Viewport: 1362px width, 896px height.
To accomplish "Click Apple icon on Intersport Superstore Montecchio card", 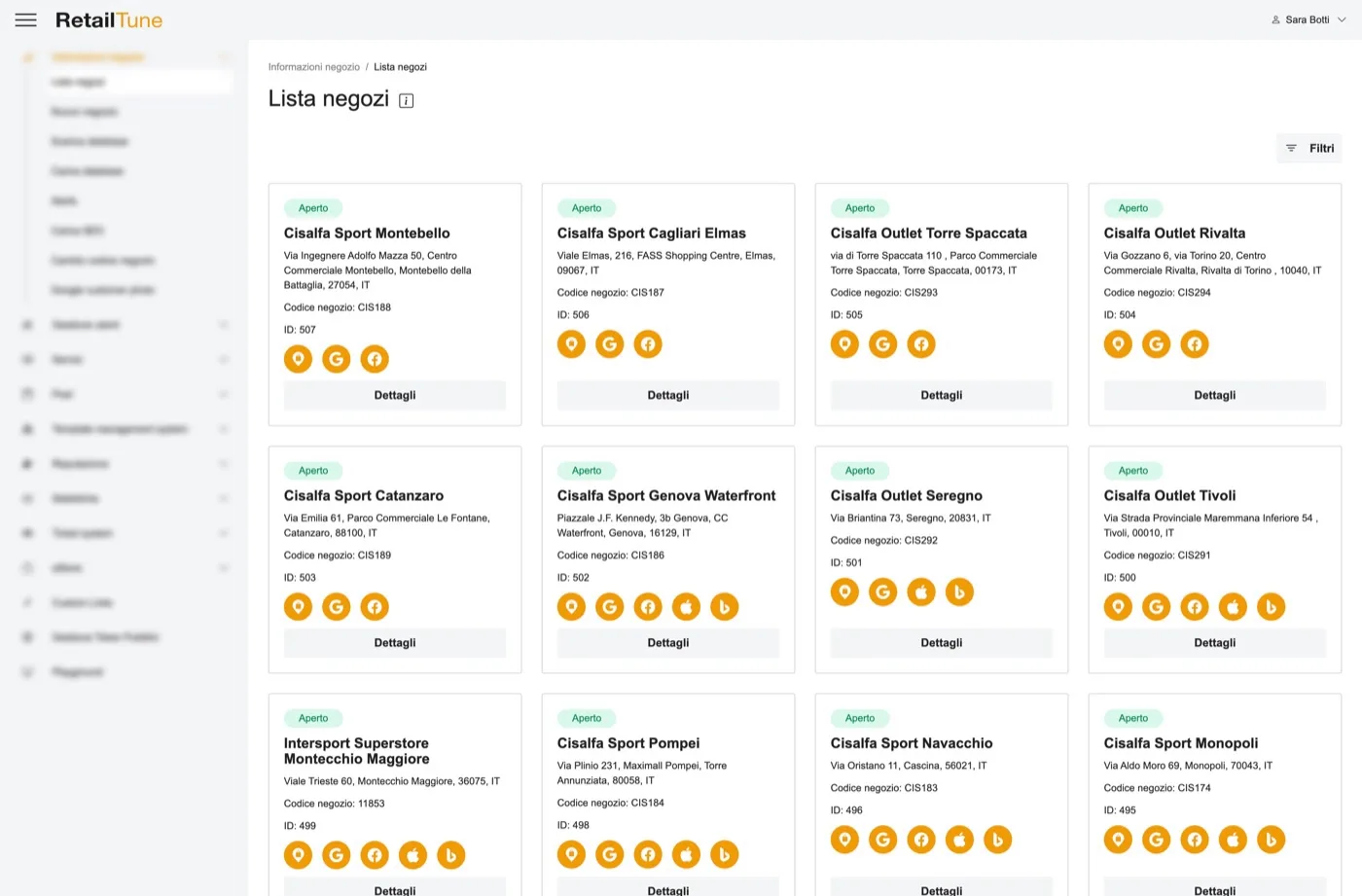I will (412, 855).
